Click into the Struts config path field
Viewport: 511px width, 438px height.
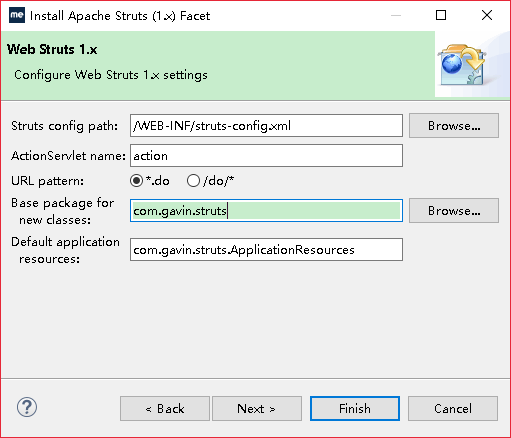coord(266,126)
